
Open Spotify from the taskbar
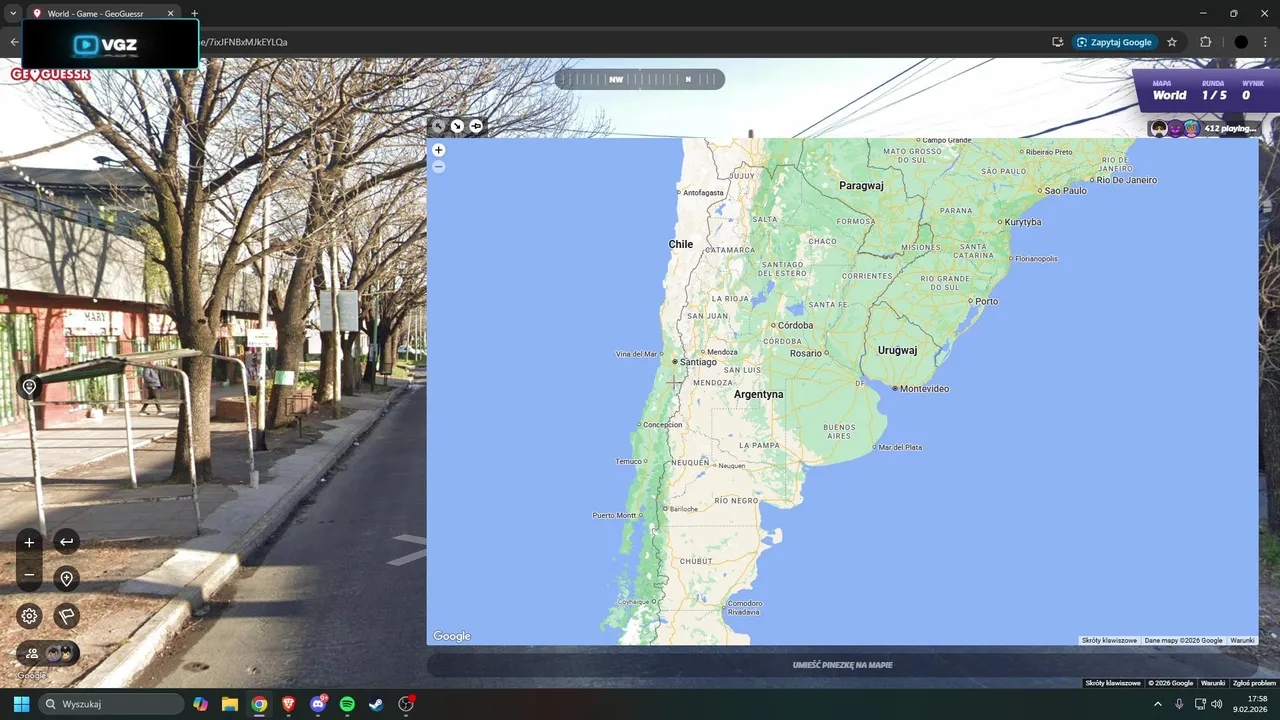pyautogui.click(x=347, y=704)
